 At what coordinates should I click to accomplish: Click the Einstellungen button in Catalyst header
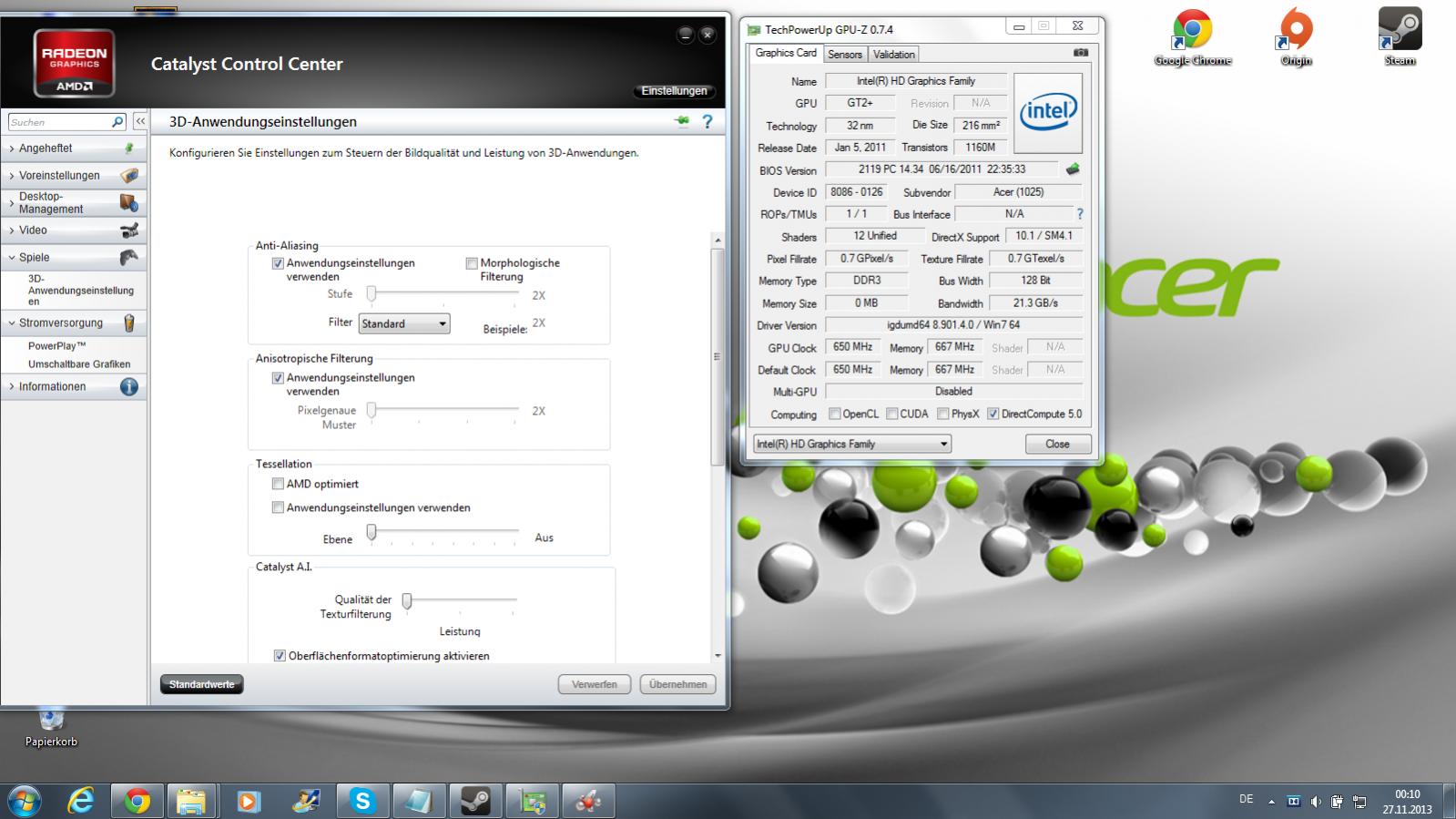674,91
